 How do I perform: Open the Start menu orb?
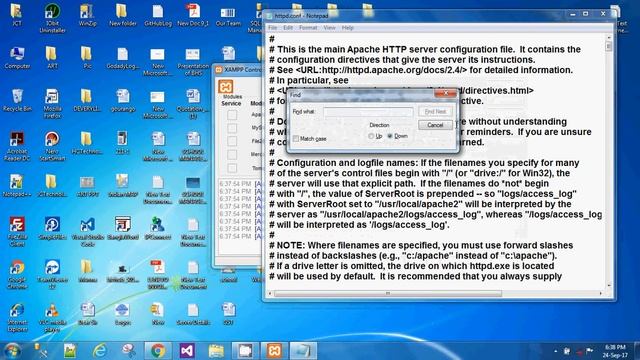(12, 351)
